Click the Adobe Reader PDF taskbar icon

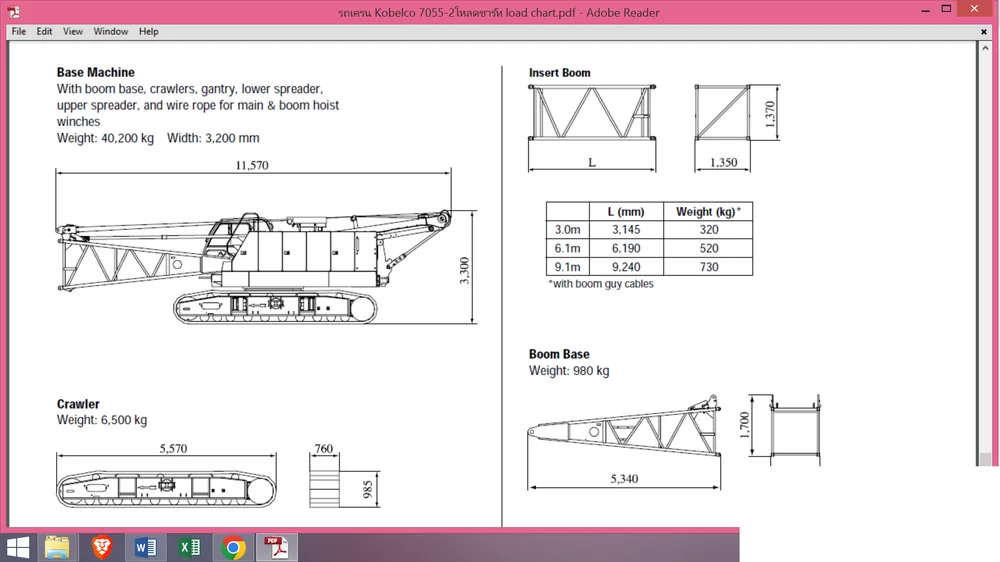coord(277,547)
